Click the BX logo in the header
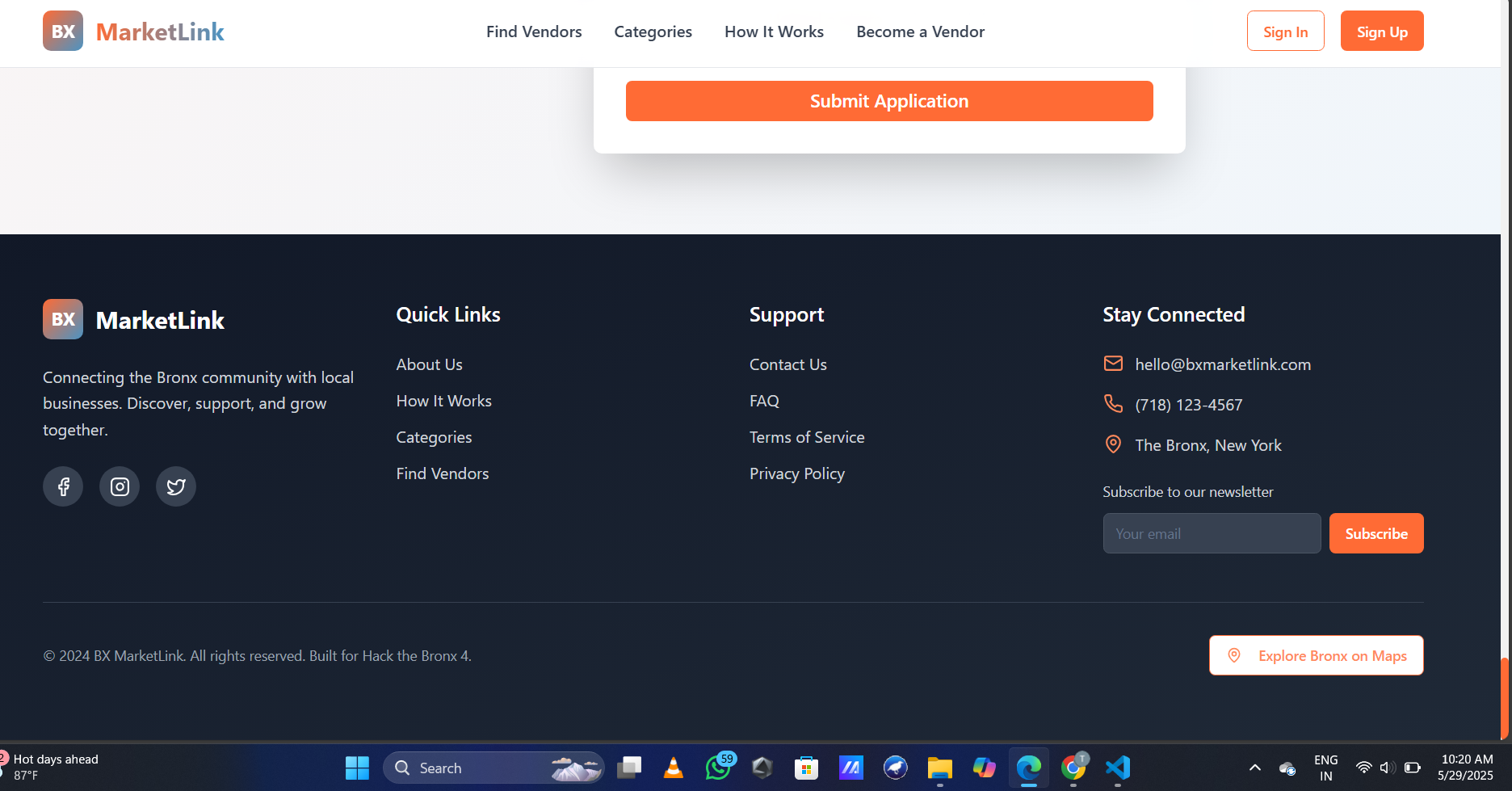This screenshot has height=791, width=1512. [62, 30]
